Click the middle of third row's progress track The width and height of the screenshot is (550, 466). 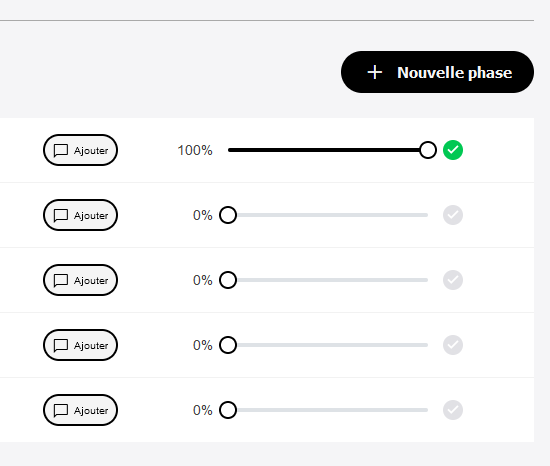click(x=328, y=280)
